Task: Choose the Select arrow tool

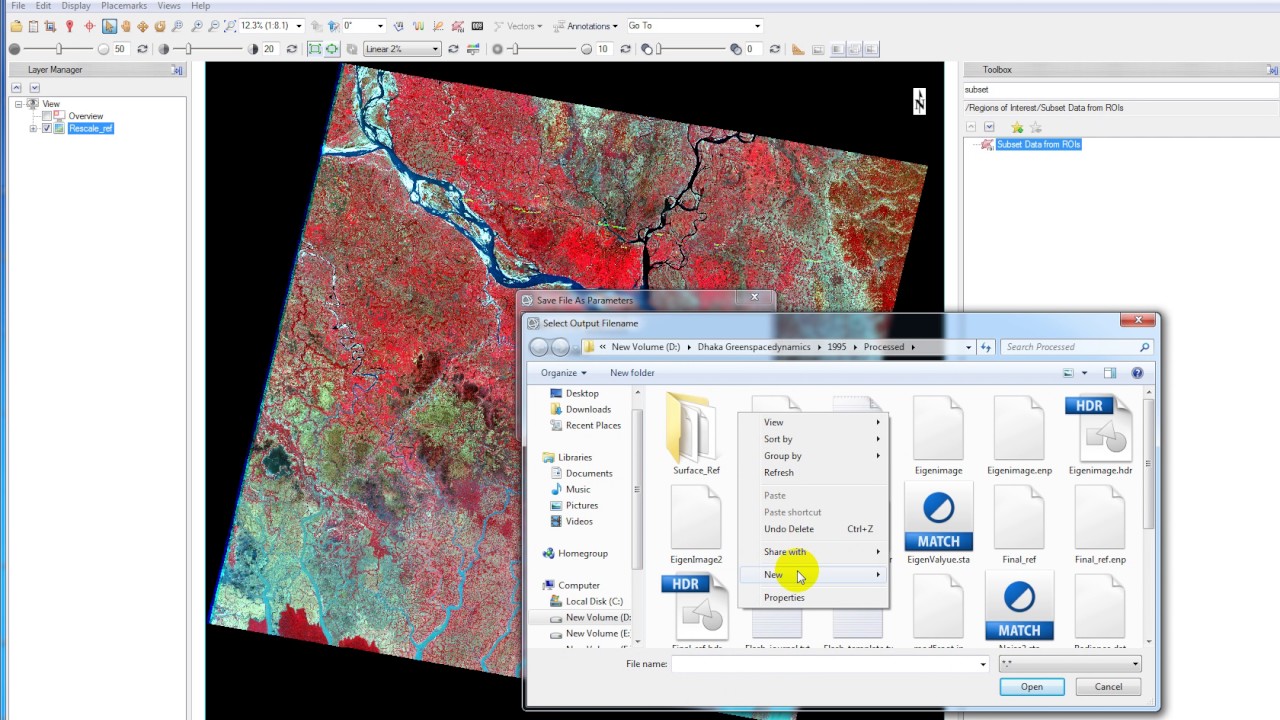Action: pyautogui.click(x=109, y=26)
